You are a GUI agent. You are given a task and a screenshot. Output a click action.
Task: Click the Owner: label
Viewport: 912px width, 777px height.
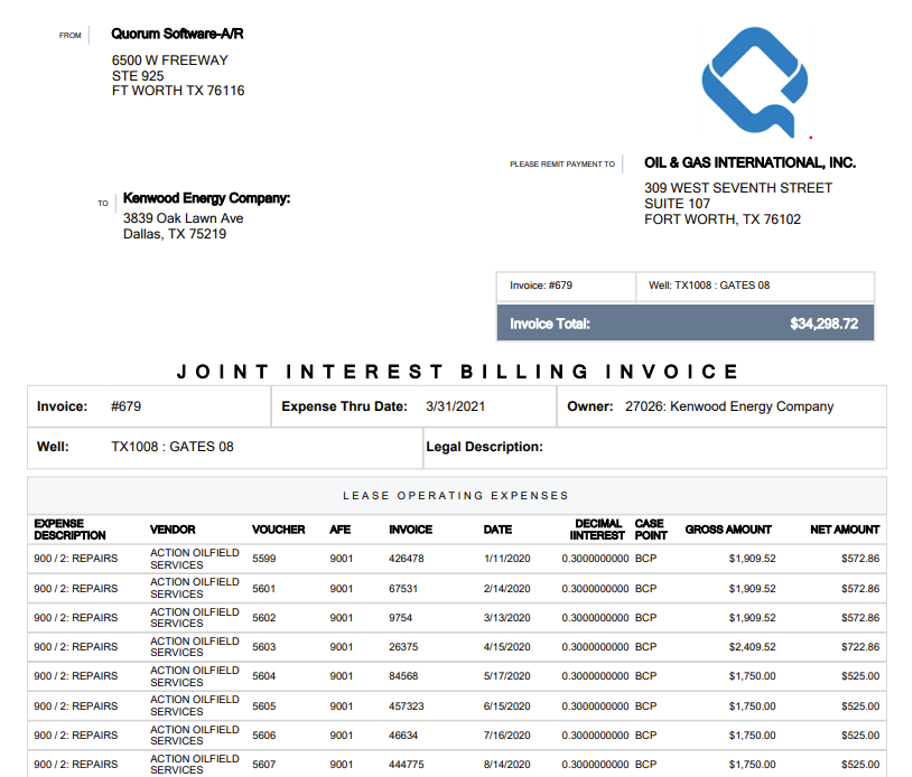click(x=590, y=407)
